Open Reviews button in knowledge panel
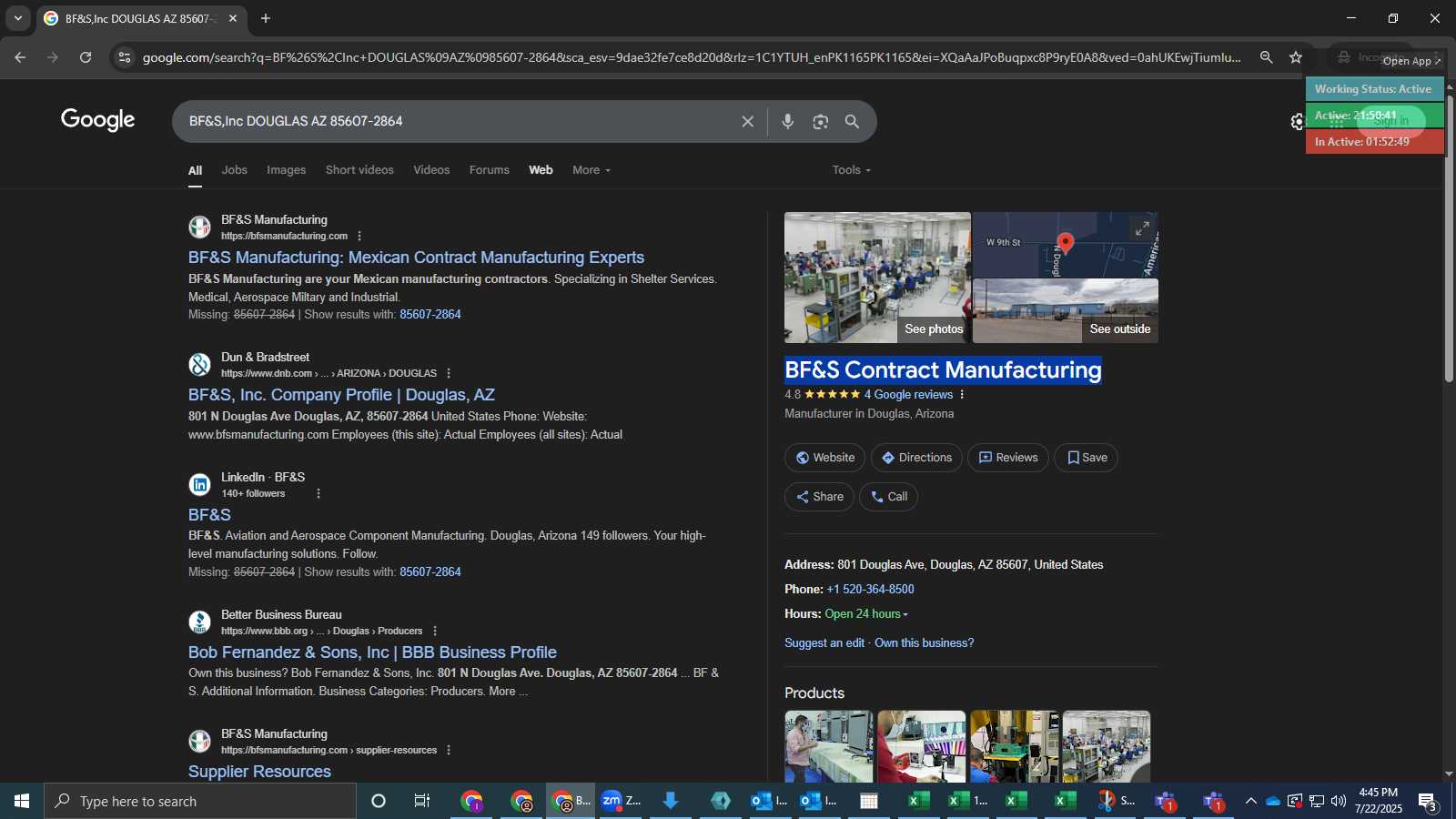1456x819 pixels. [x=1008, y=458]
